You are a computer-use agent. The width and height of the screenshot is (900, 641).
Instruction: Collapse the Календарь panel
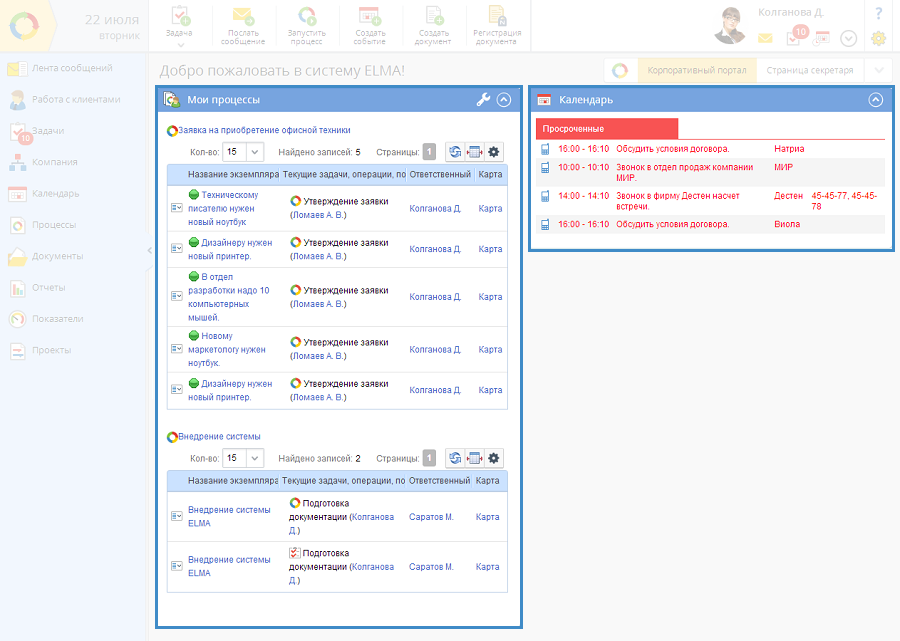[x=876, y=100]
